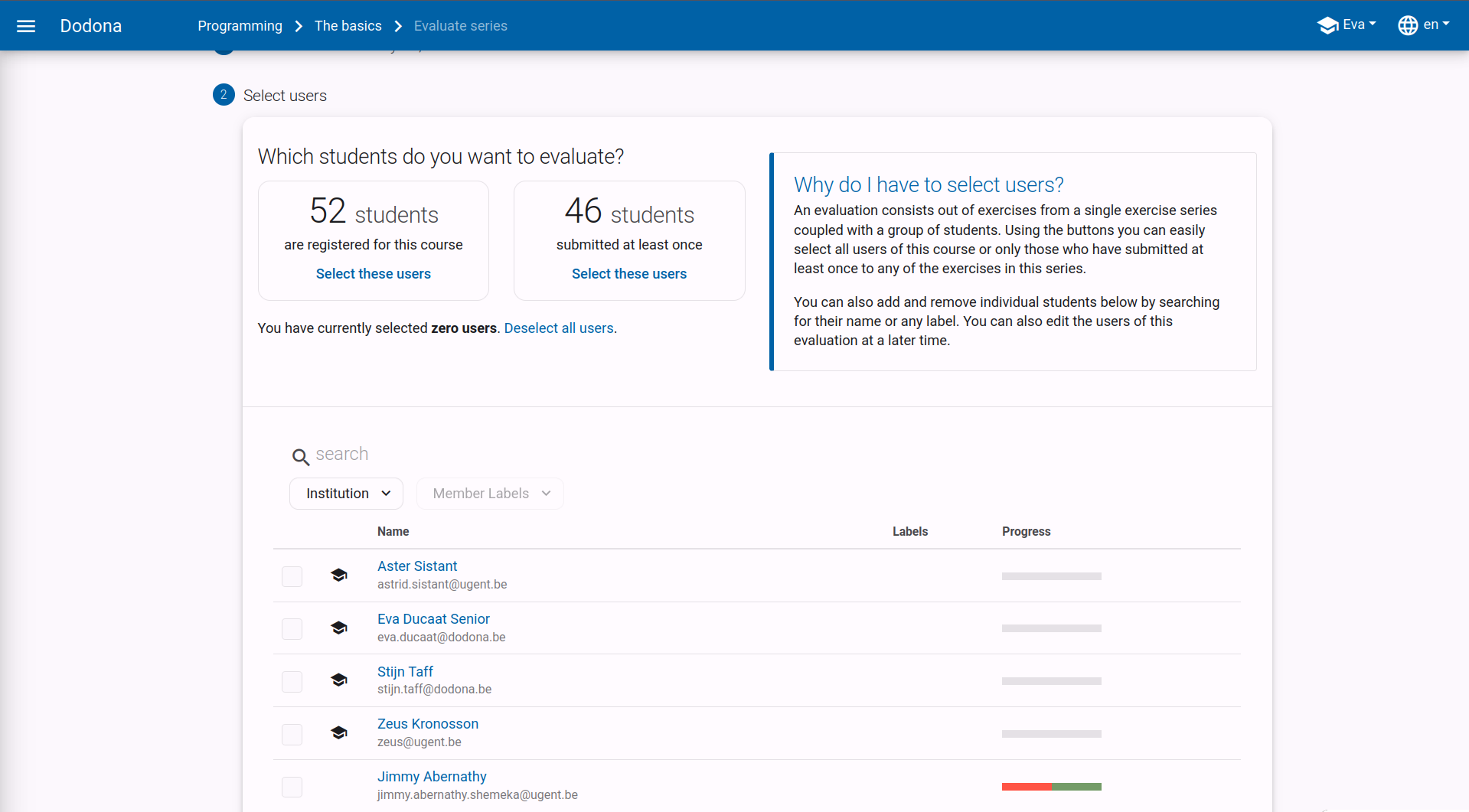The width and height of the screenshot is (1469, 812).
Task: Click the Progress column header
Action: (1026, 532)
